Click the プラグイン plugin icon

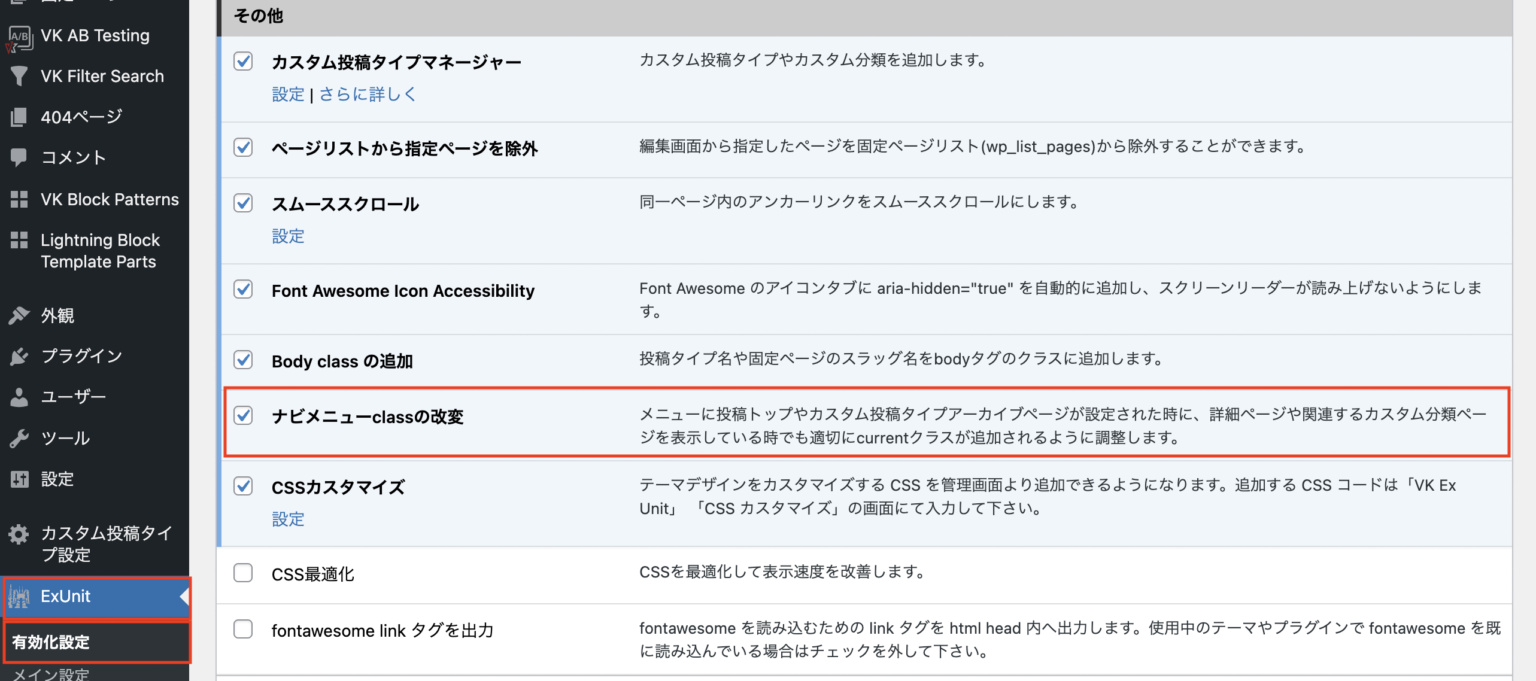pos(20,356)
